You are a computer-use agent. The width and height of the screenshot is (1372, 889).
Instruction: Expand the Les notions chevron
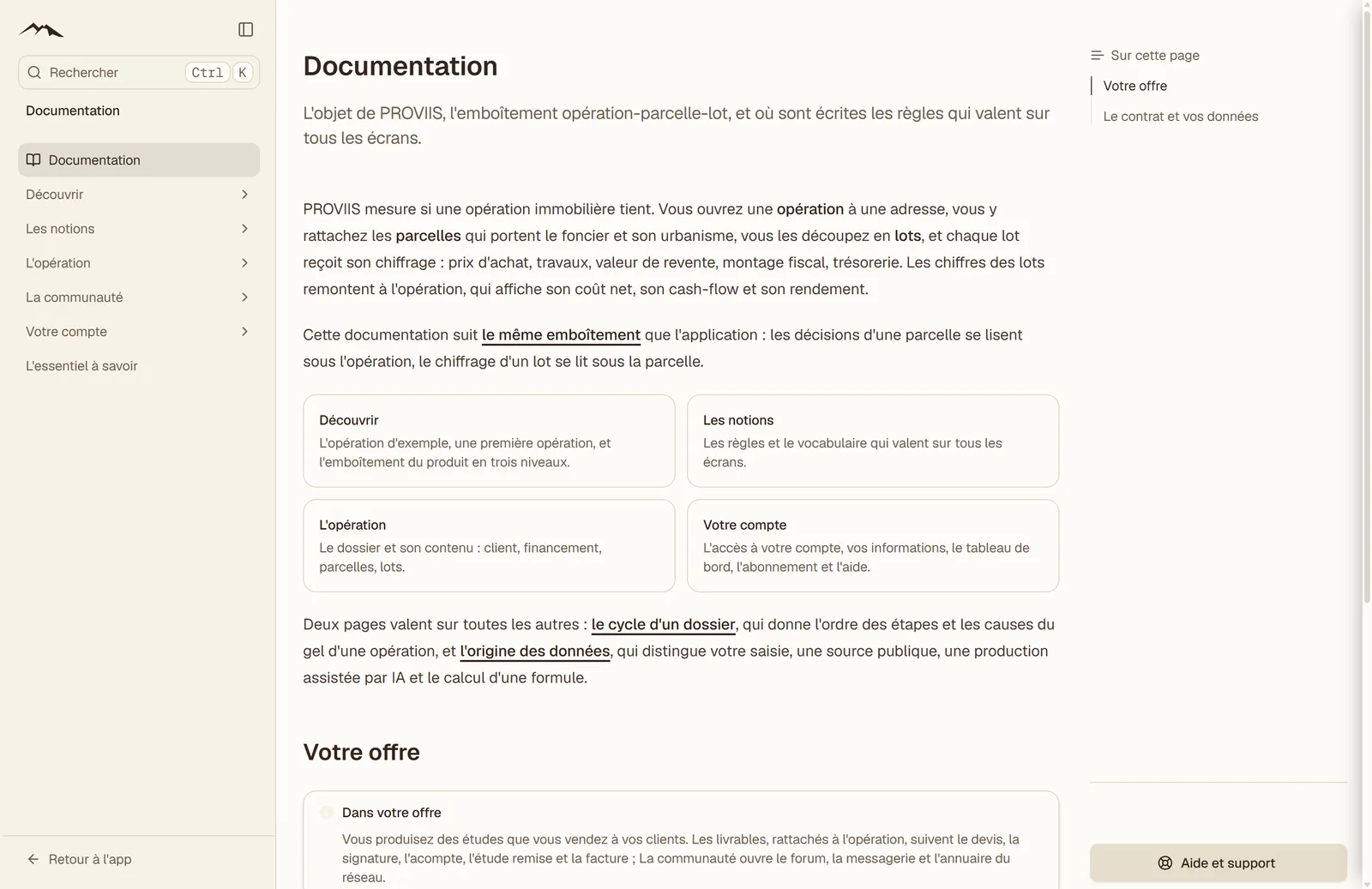244,229
